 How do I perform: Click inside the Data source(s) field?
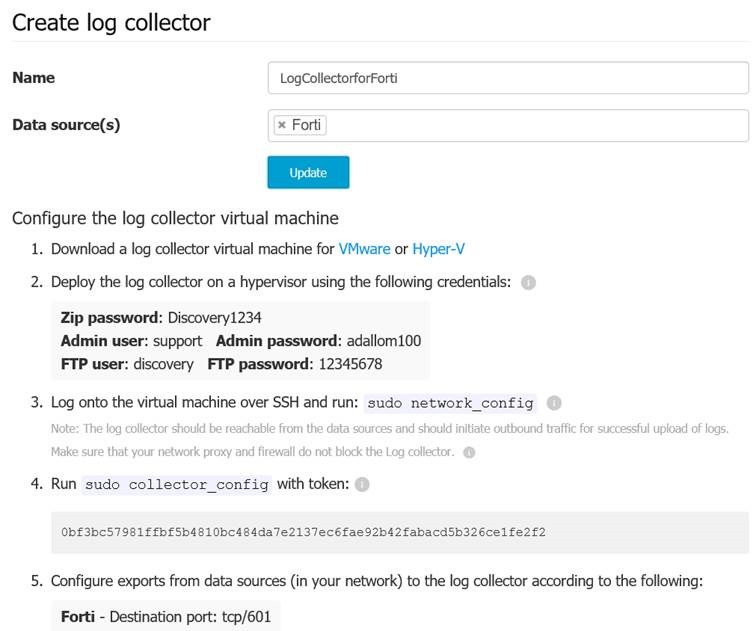508,126
